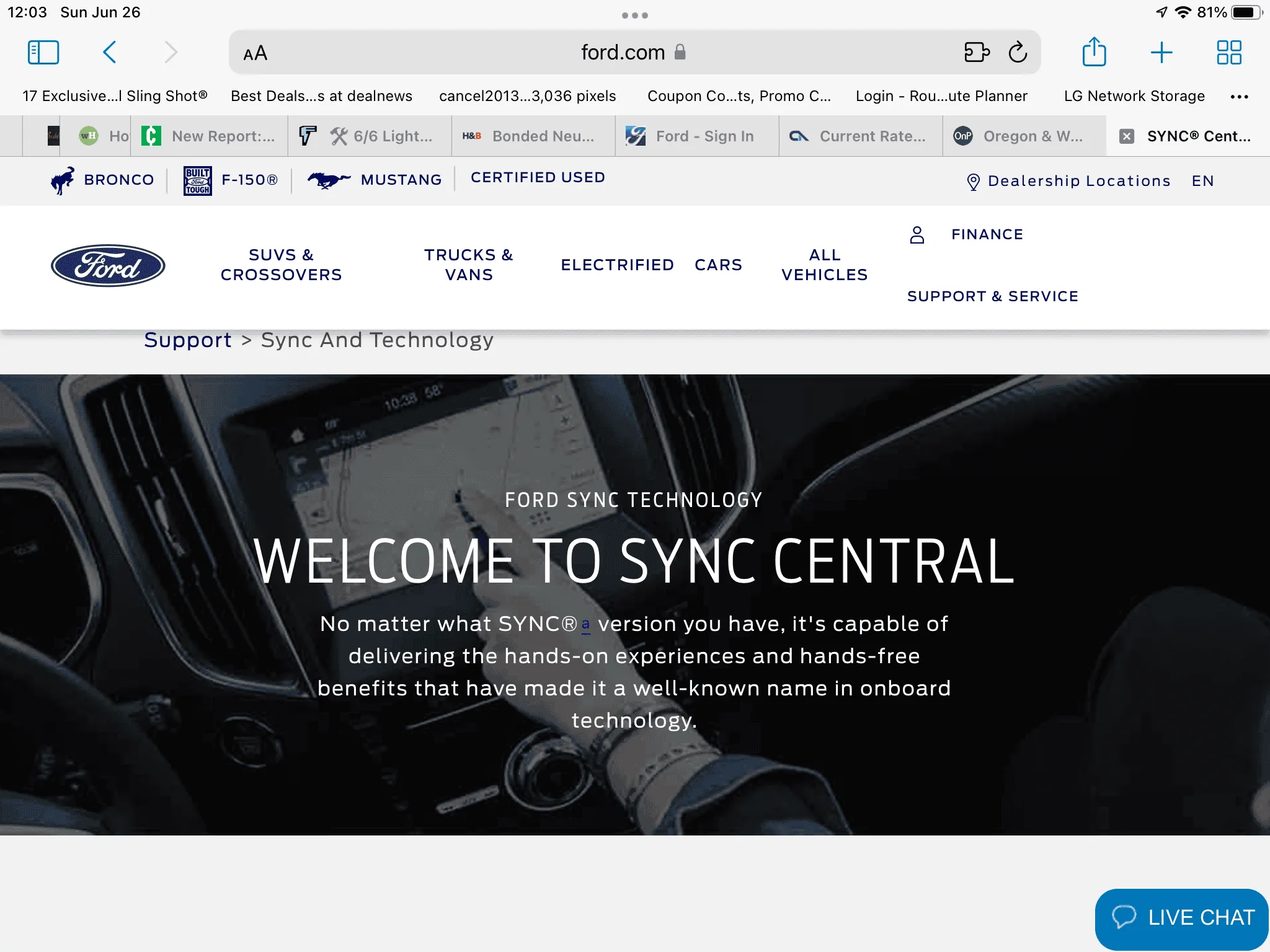Image resolution: width=1270 pixels, height=952 pixels.
Task: Tap the location arrow in status bar
Action: point(1161,12)
